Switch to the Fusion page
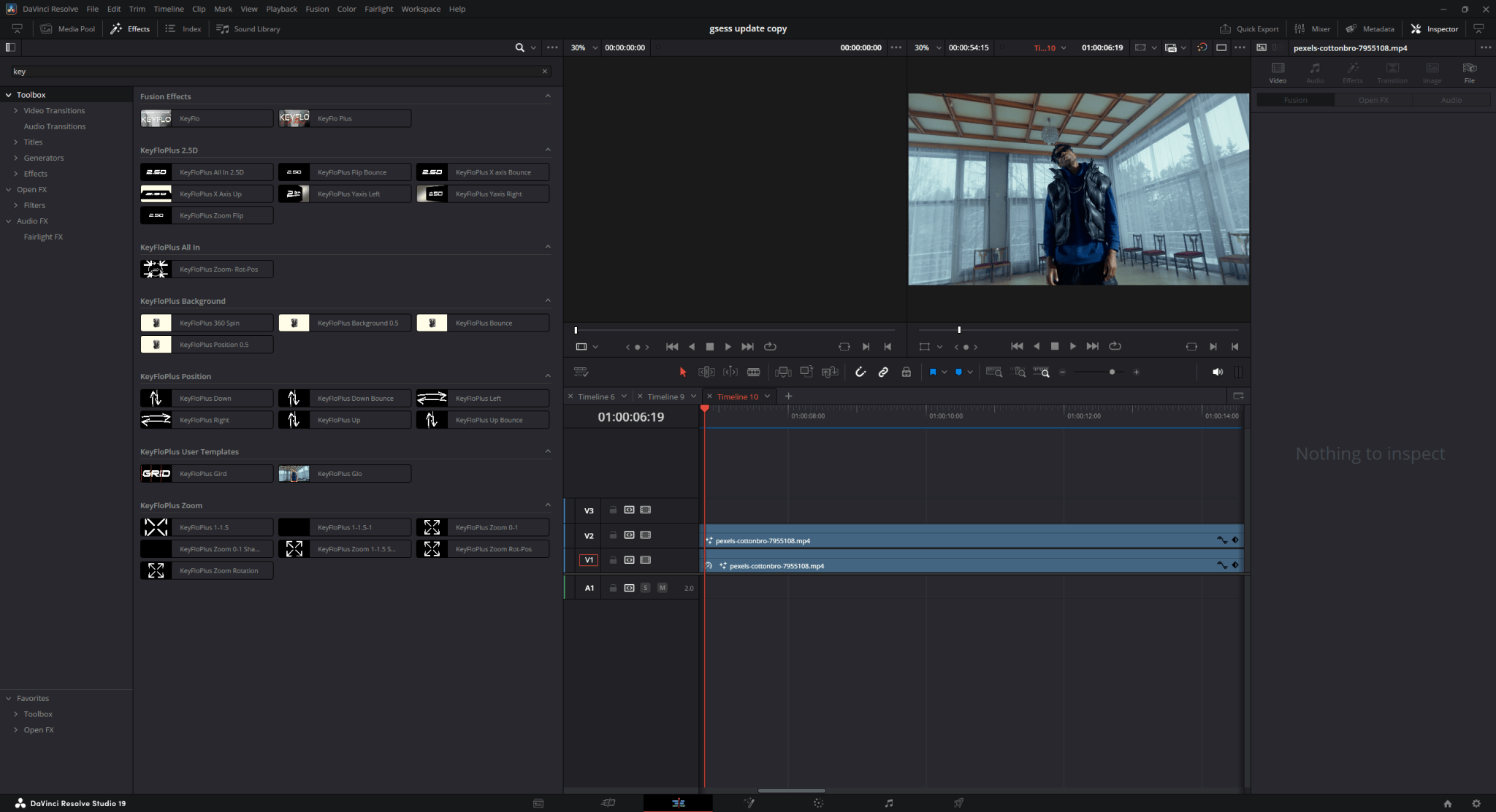This screenshot has width=1496, height=812. coord(749,803)
